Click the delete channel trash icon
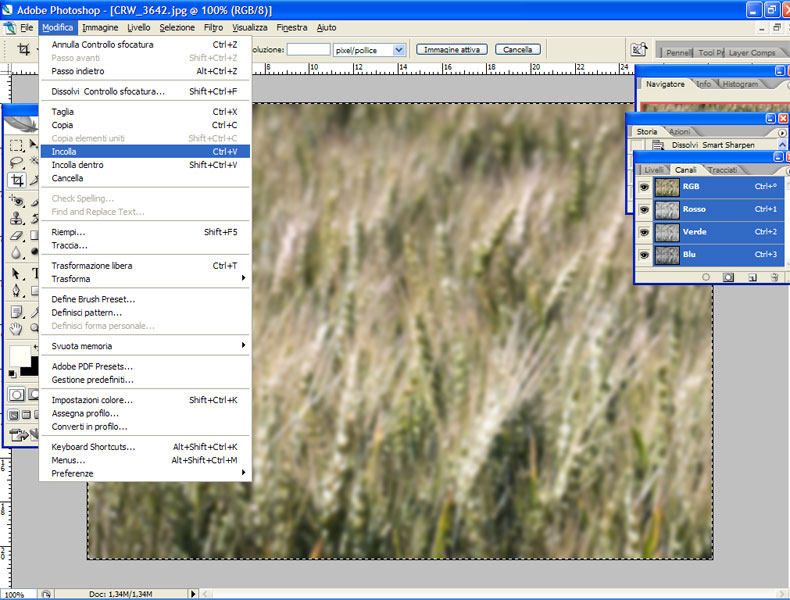 click(772, 277)
